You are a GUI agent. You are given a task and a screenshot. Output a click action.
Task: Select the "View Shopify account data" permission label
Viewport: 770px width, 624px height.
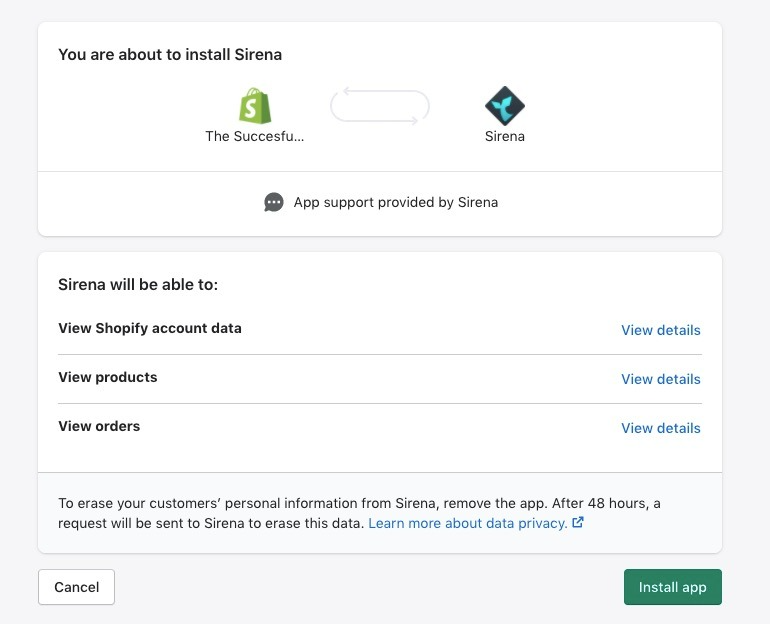tap(150, 328)
